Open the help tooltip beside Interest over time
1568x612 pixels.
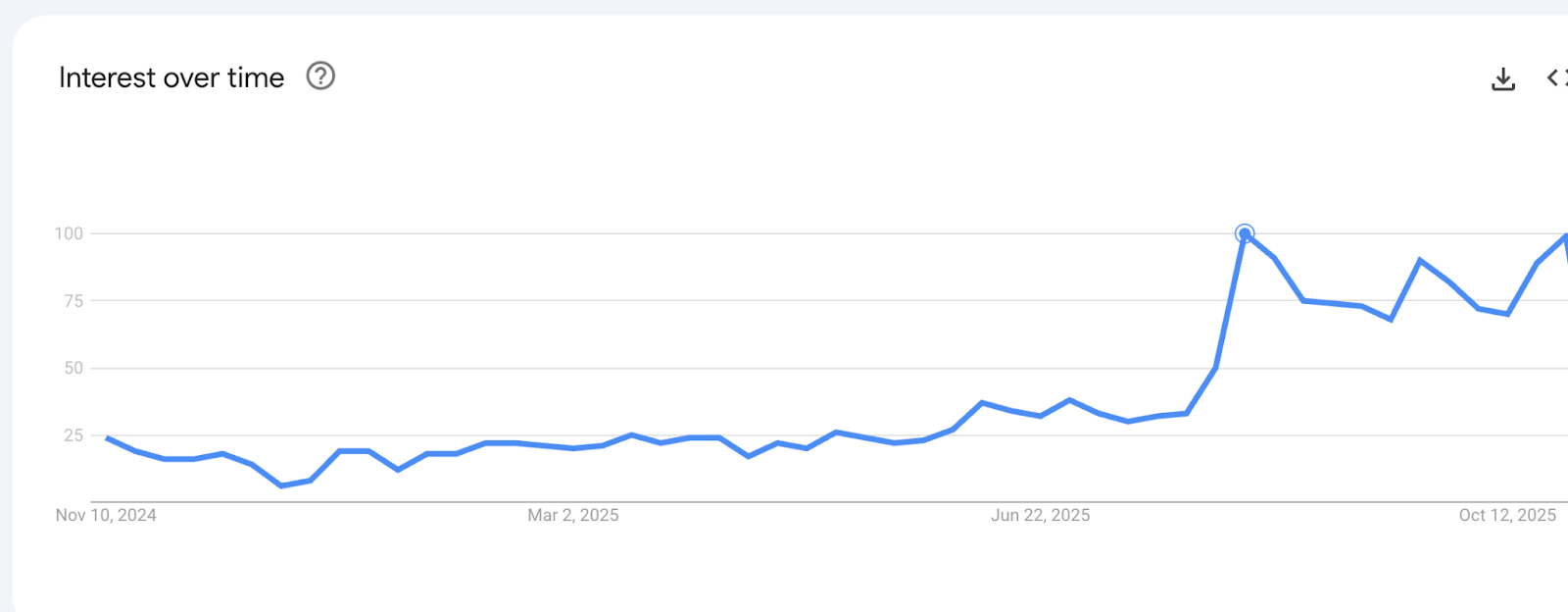point(320,76)
